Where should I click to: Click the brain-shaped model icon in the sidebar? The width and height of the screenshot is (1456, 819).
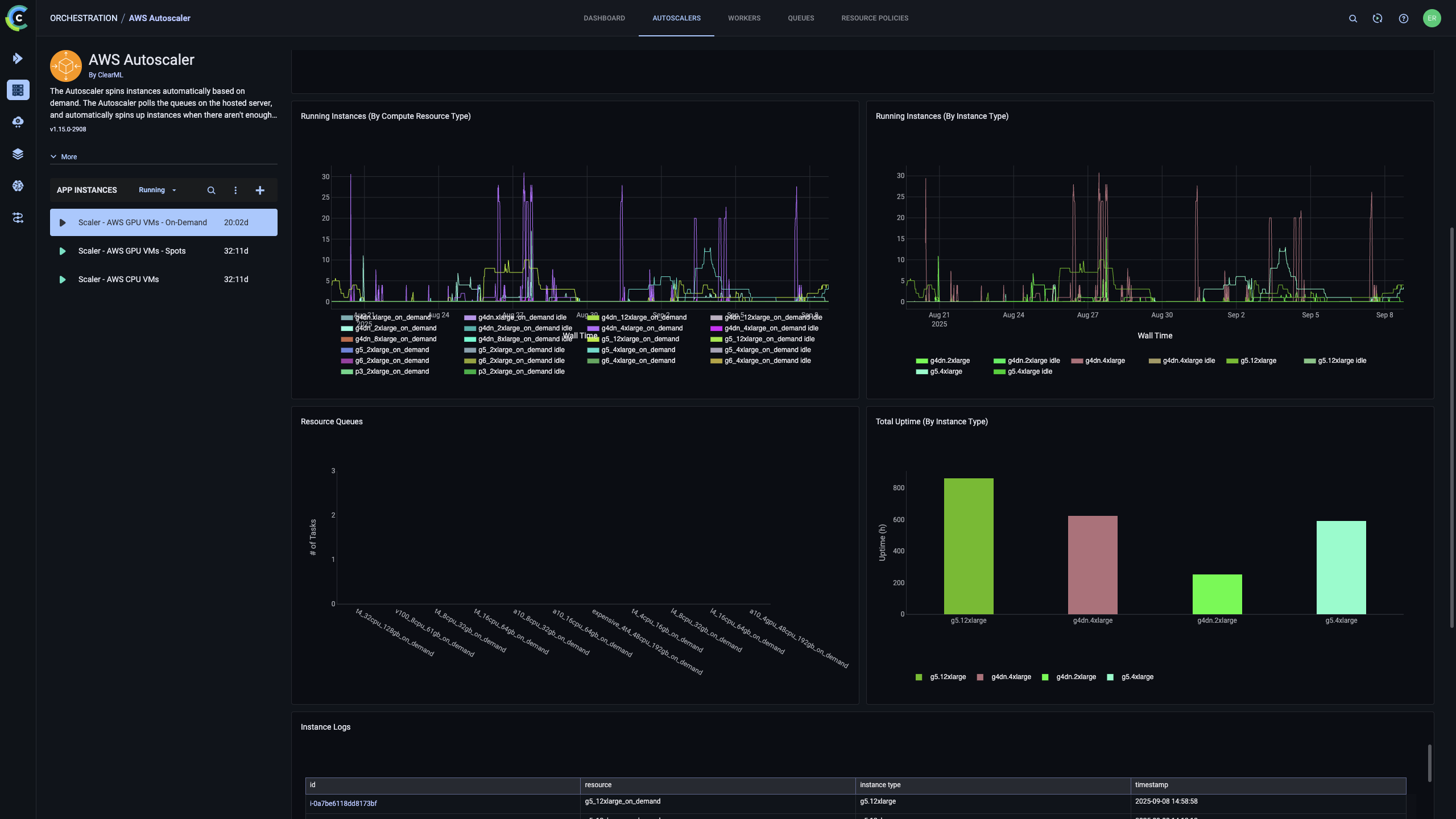[18, 185]
